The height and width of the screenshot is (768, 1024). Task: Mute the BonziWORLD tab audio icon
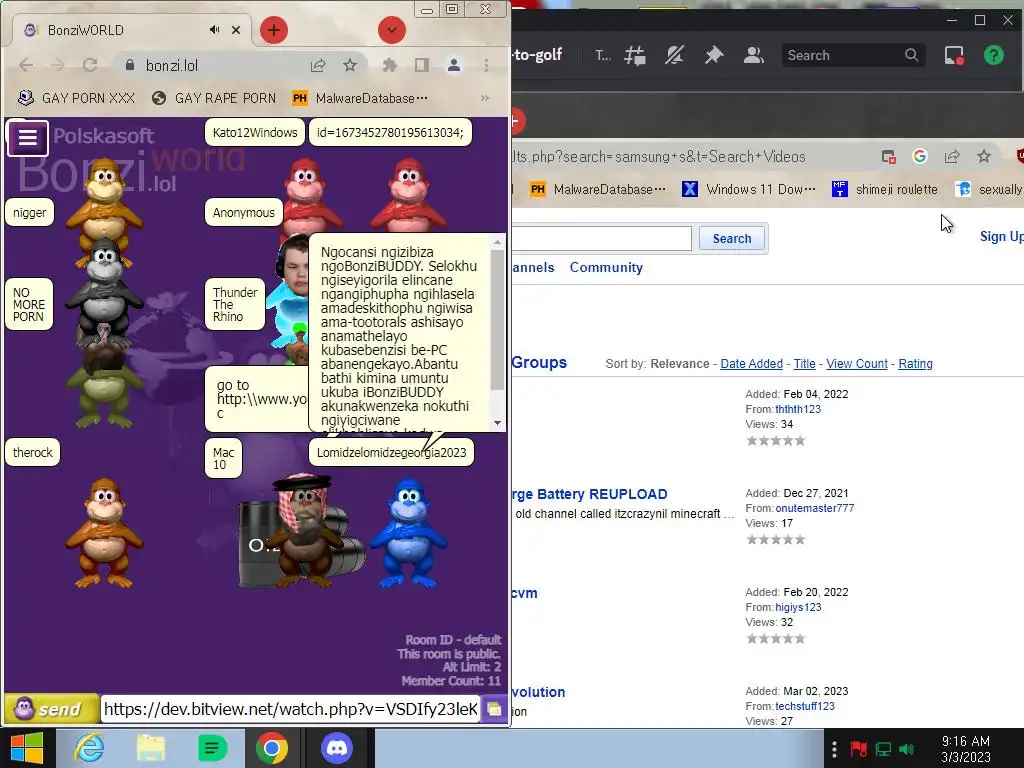tap(214, 30)
